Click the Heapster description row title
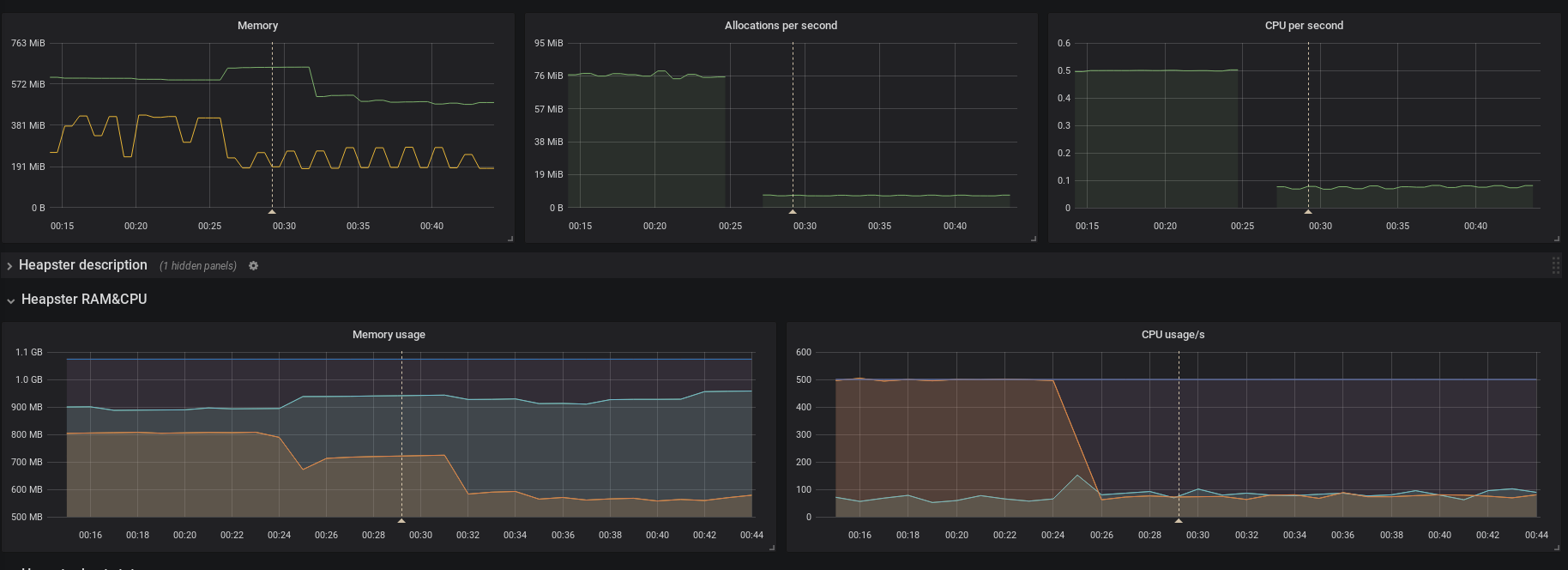The height and width of the screenshot is (570, 1568). coord(83,265)
